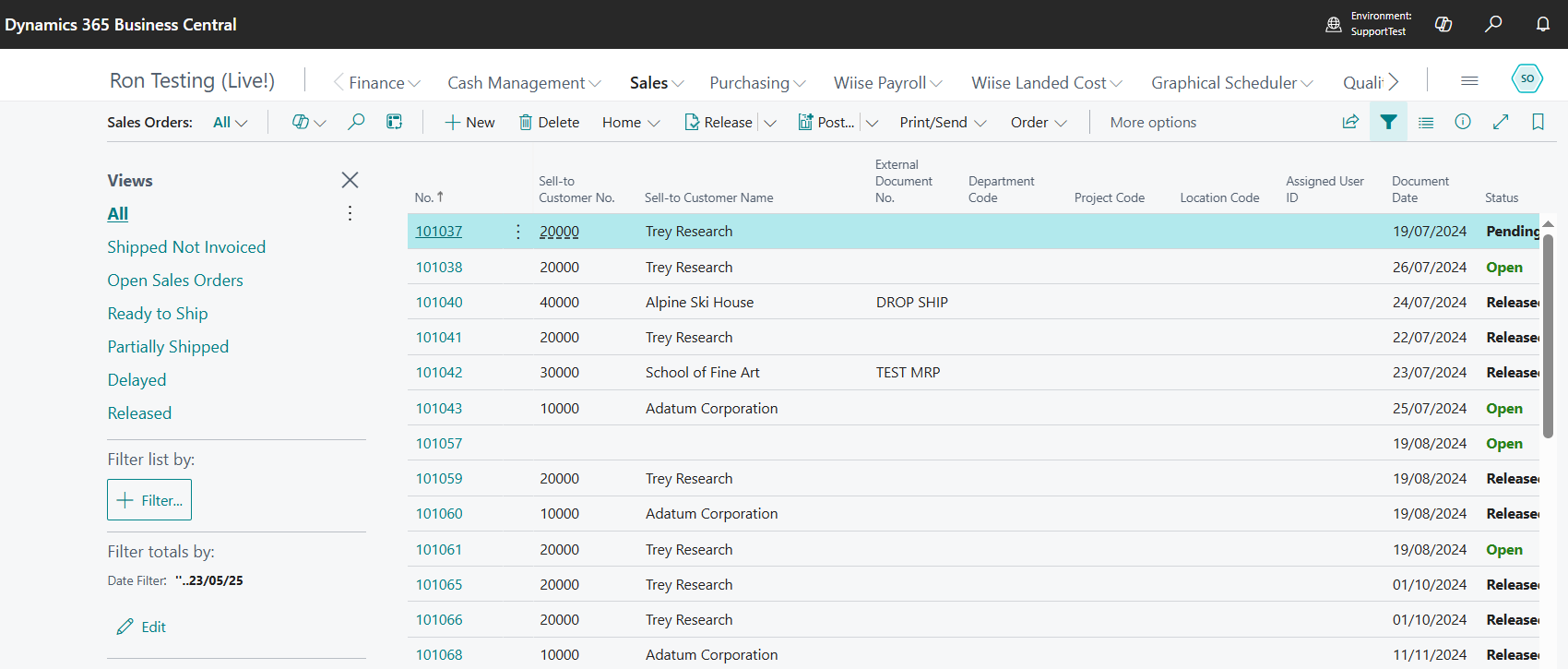The height and width of the screenshot is (669, 1568).
Task: Click the Share icon in the toolbar
Action: [x=1350, y=122]
